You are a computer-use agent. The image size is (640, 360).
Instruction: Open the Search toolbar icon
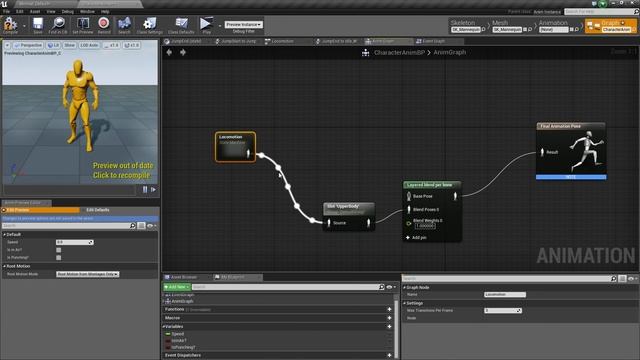124,25
